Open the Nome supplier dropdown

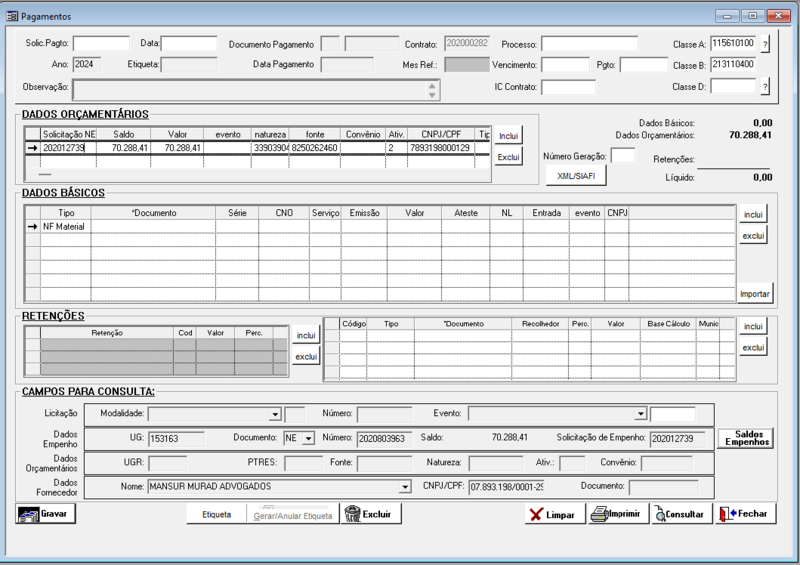tap(405, 487)
